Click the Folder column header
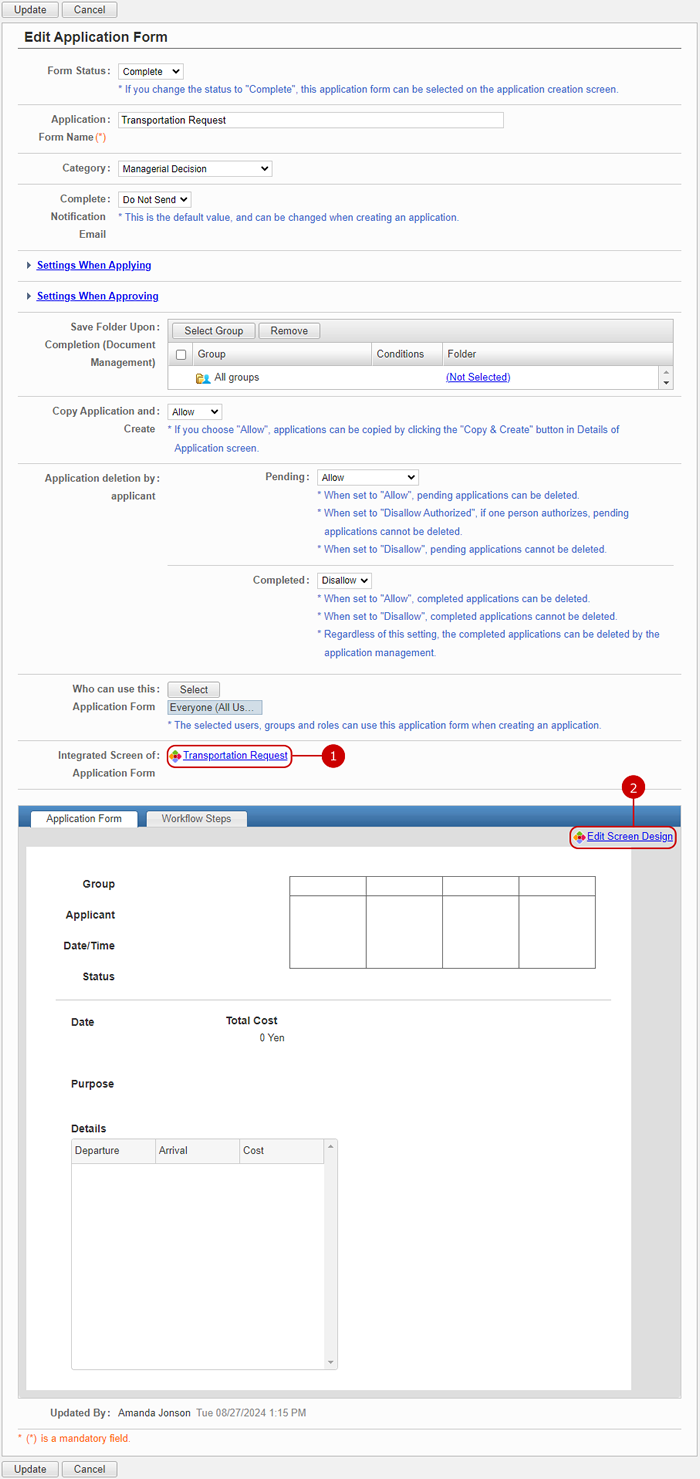 (x=551, y=354)
